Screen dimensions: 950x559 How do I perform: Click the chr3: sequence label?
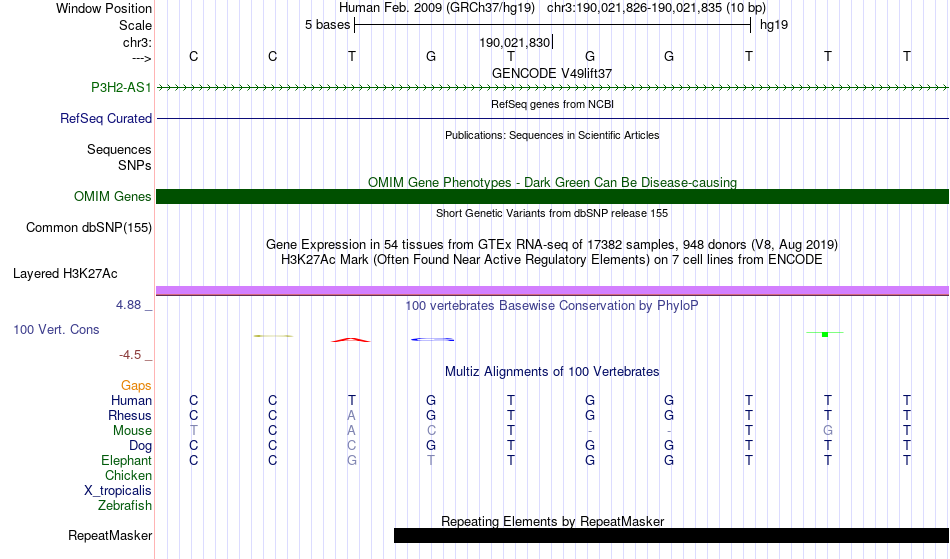137,43
